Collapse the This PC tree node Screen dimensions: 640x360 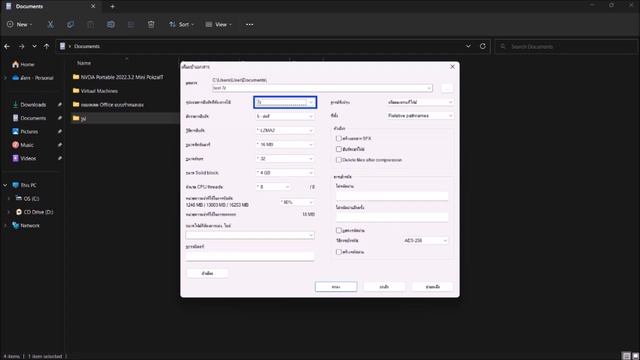click(5, 185)
